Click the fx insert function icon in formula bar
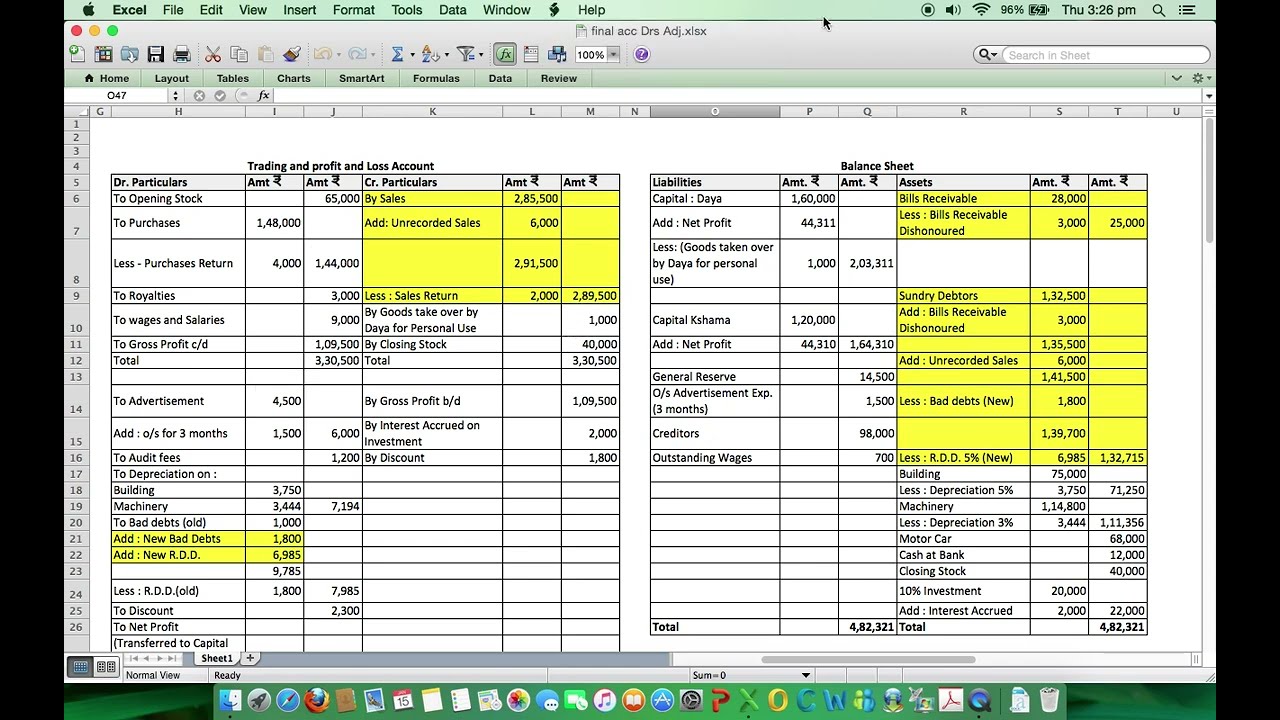 [264, 96]
